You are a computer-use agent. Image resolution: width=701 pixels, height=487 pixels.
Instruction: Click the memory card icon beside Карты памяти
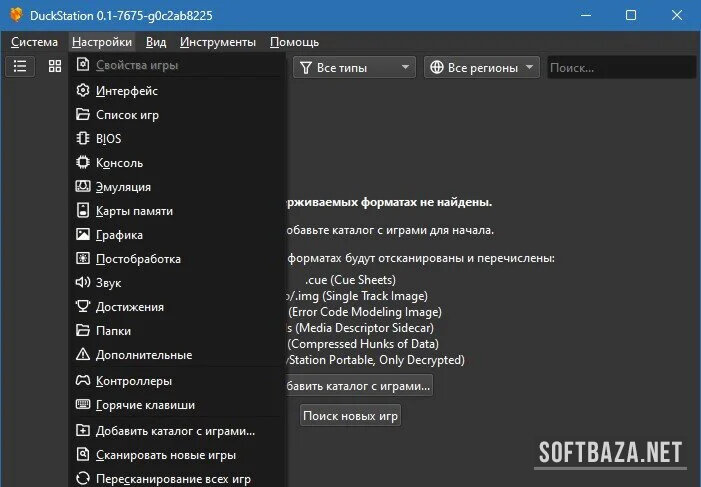83,211
